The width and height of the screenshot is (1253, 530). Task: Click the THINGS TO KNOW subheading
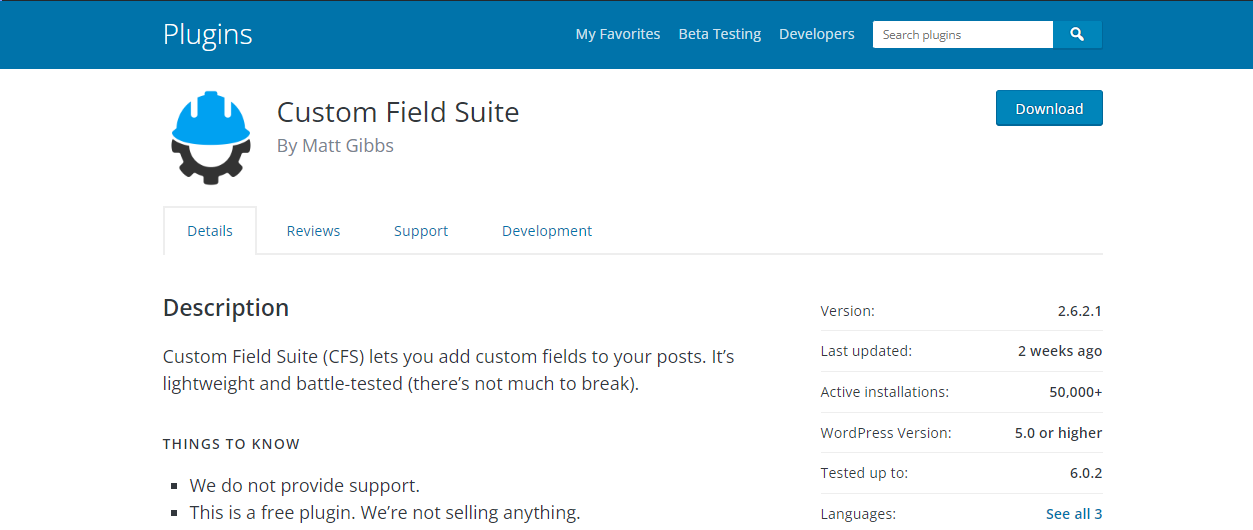pos(232,444)
